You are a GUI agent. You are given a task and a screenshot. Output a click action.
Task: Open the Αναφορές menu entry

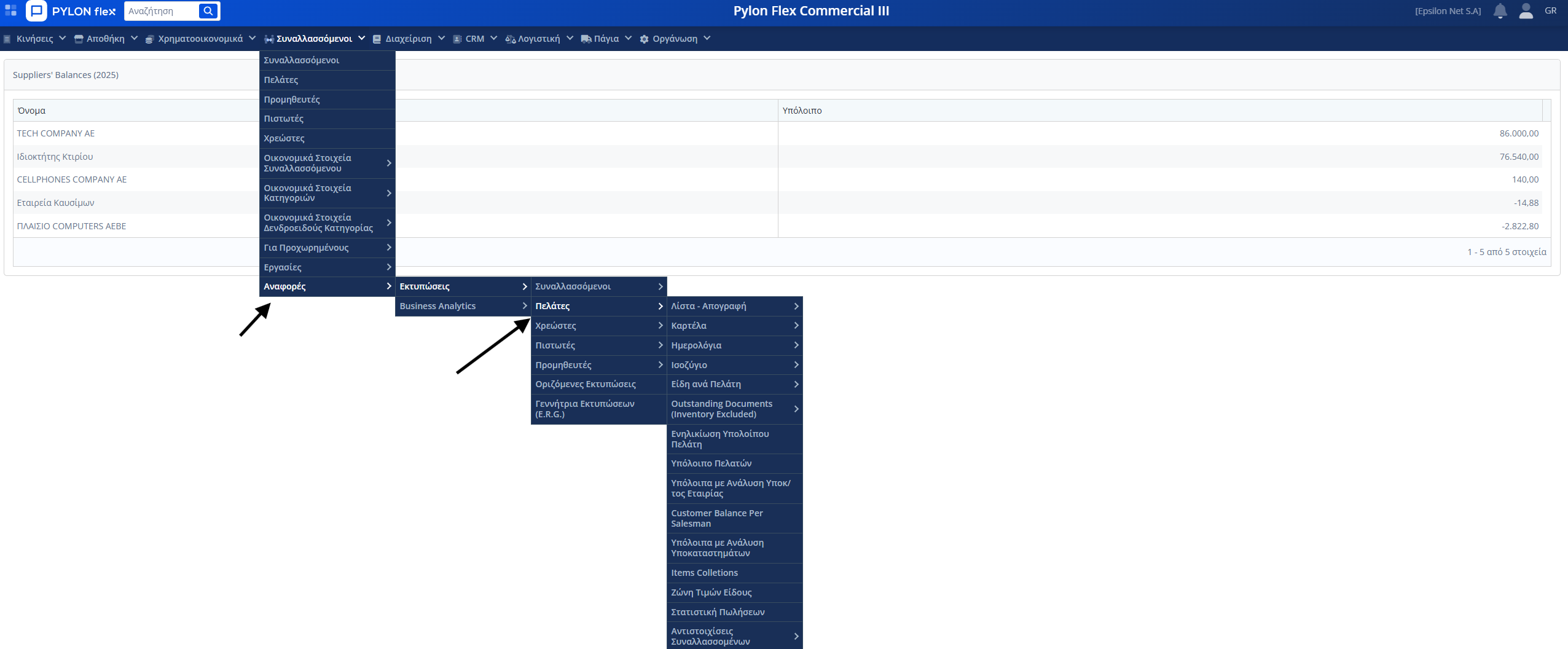327,286
